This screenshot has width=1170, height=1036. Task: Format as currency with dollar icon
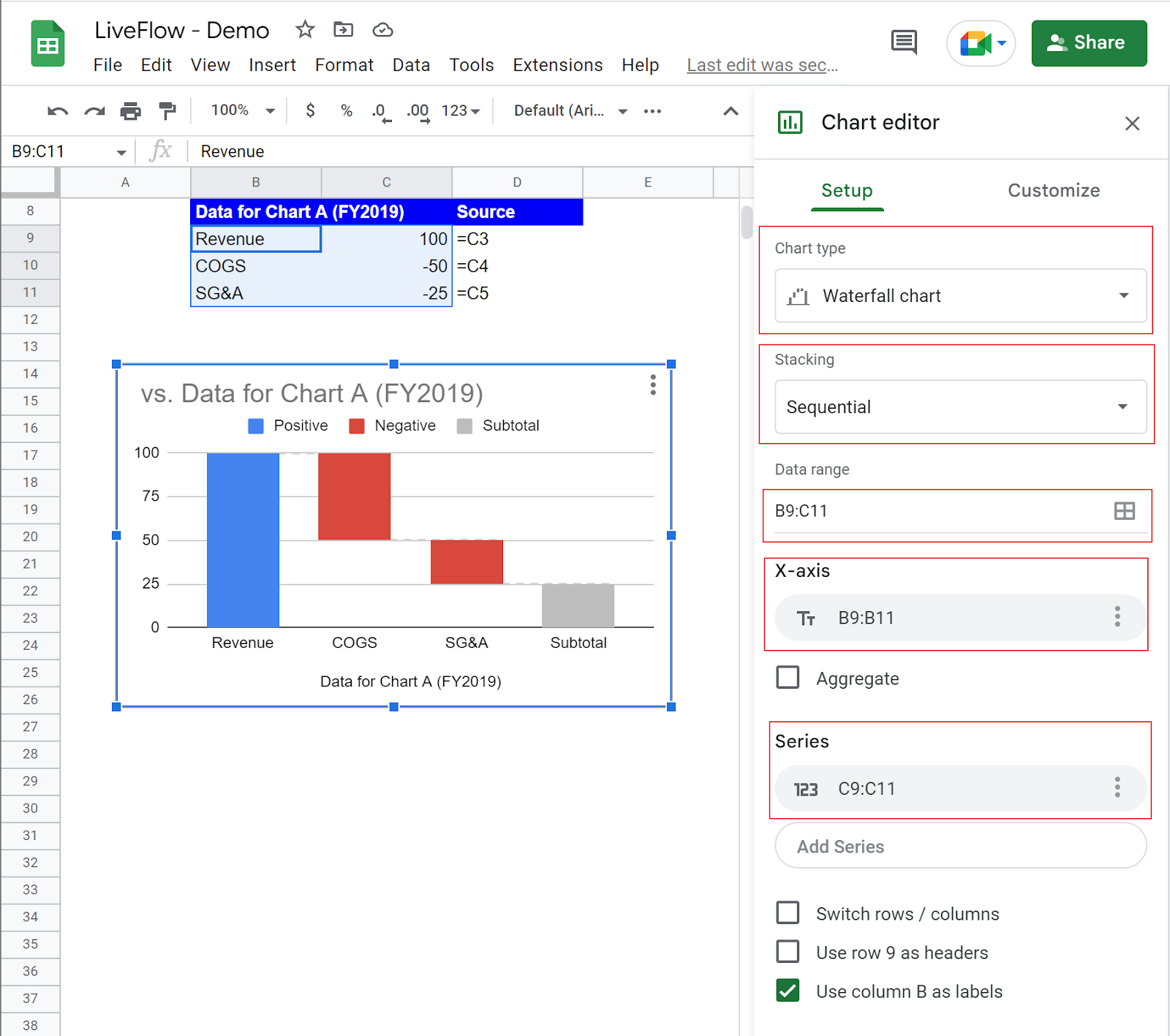click(x=310, y=110)
